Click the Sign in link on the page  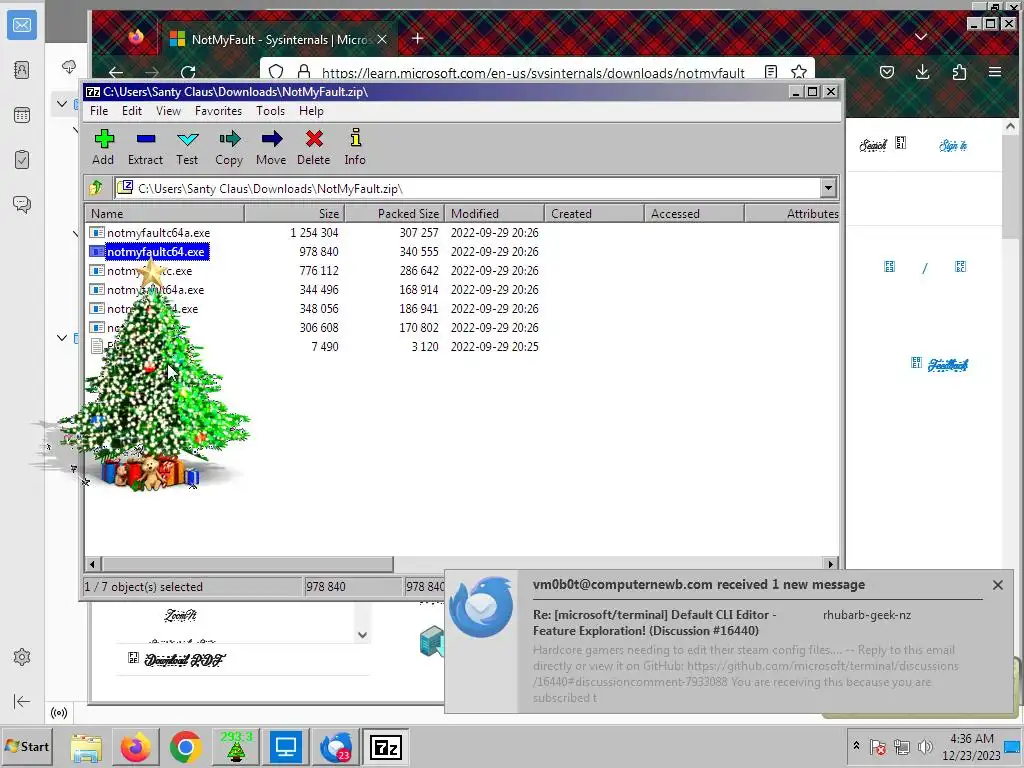point(953,145)
